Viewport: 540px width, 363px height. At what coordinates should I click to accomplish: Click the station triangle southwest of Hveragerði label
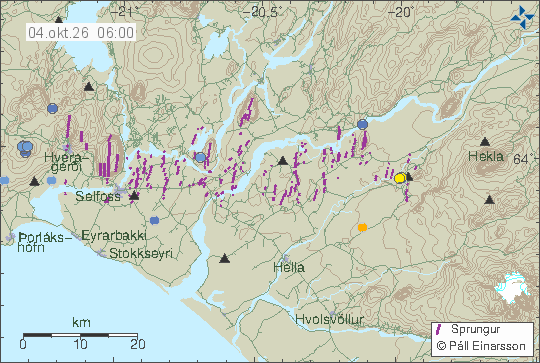(x=34, y=182)
